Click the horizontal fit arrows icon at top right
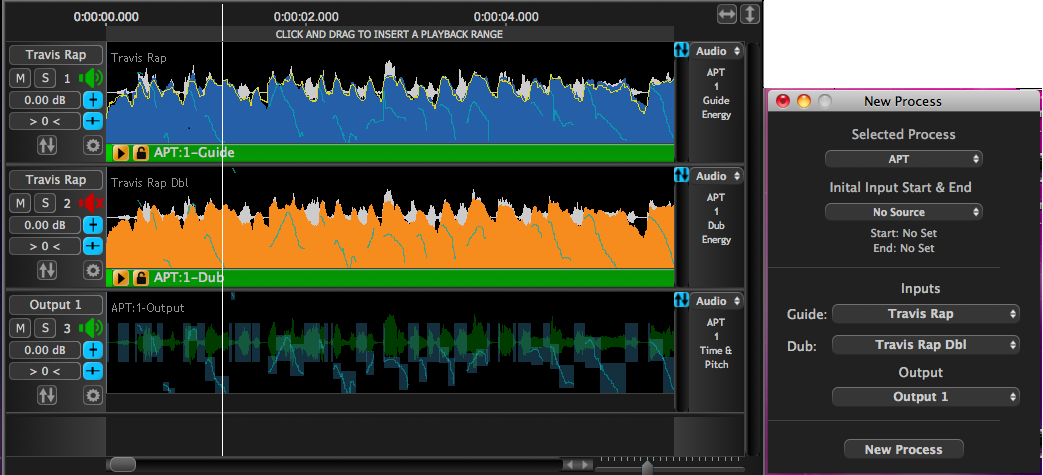The height and width of the screenshot is (475, 1043). (727, 14)
